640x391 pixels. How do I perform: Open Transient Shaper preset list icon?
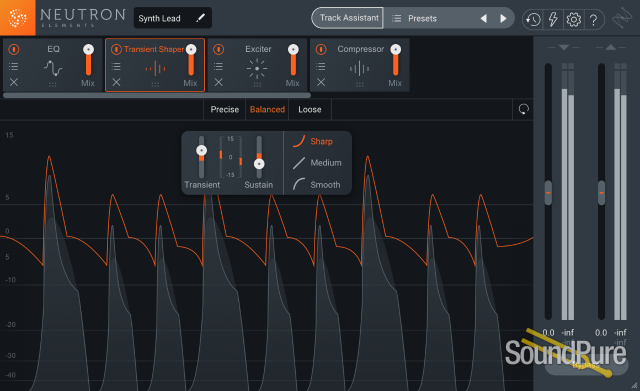(116, 66)
